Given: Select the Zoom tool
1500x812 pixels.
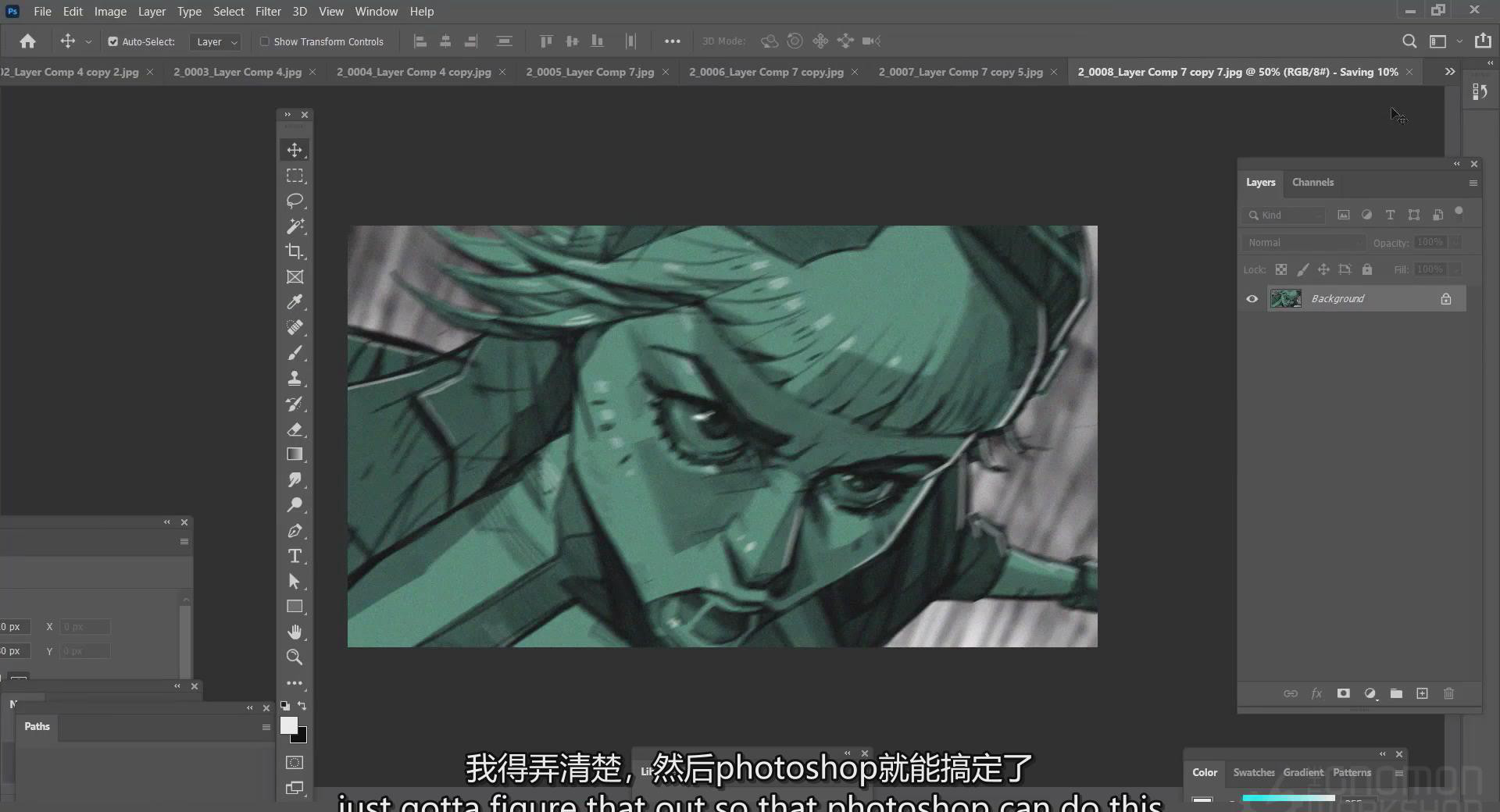Looking at the screenshot, I should (x=295, y=657).
